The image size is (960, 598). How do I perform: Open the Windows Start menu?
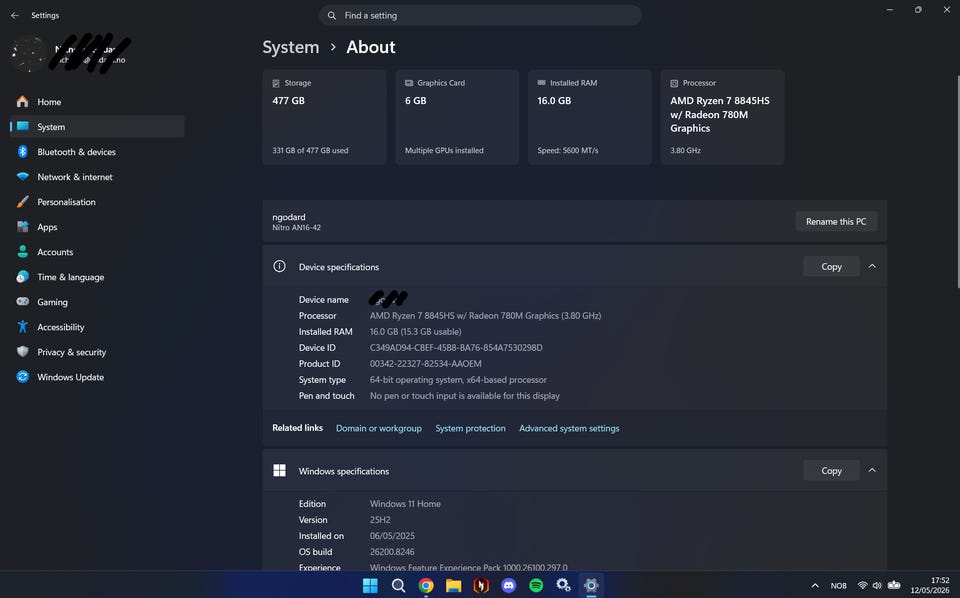click(370, 586)
